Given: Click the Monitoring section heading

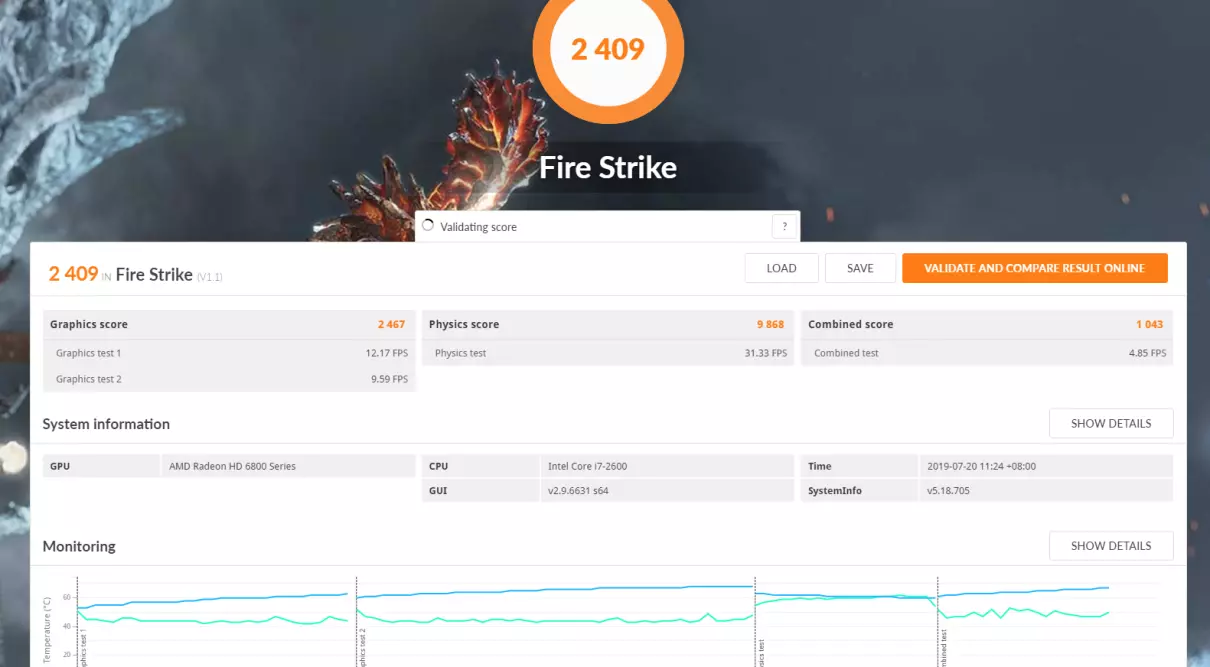Looking at the screenshot, I should [79, 546].
